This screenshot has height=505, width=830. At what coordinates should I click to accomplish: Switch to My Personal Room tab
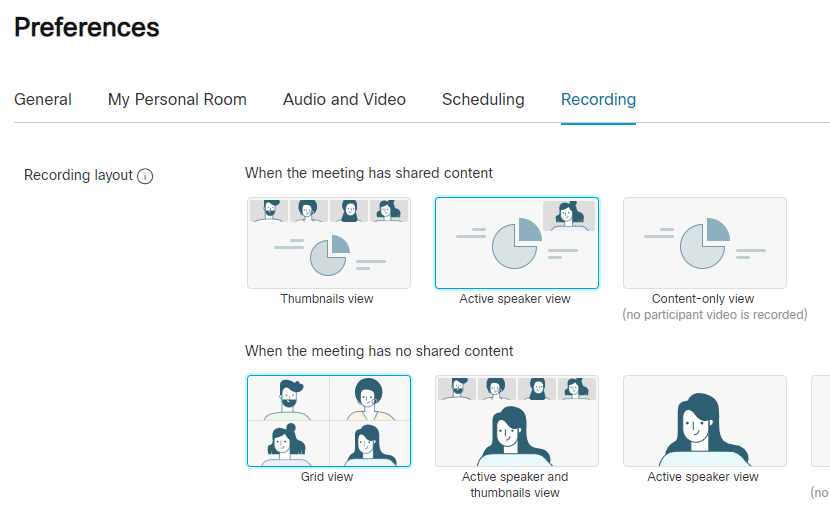177,100
